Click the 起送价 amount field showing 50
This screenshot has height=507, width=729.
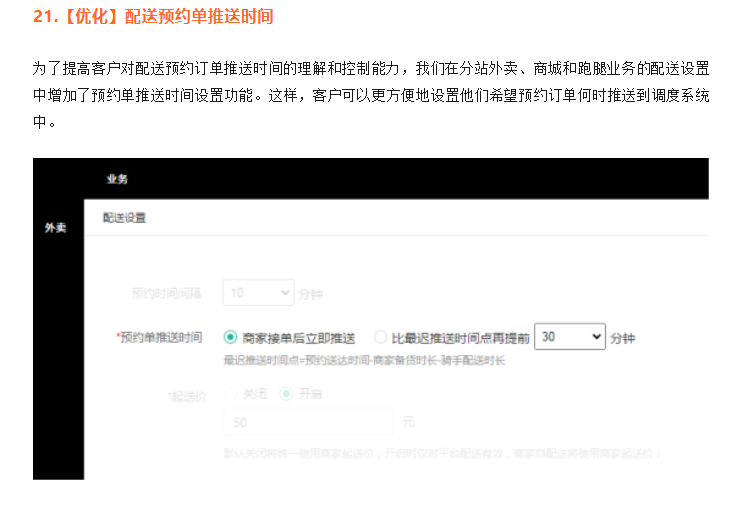(x=308, y=423)
